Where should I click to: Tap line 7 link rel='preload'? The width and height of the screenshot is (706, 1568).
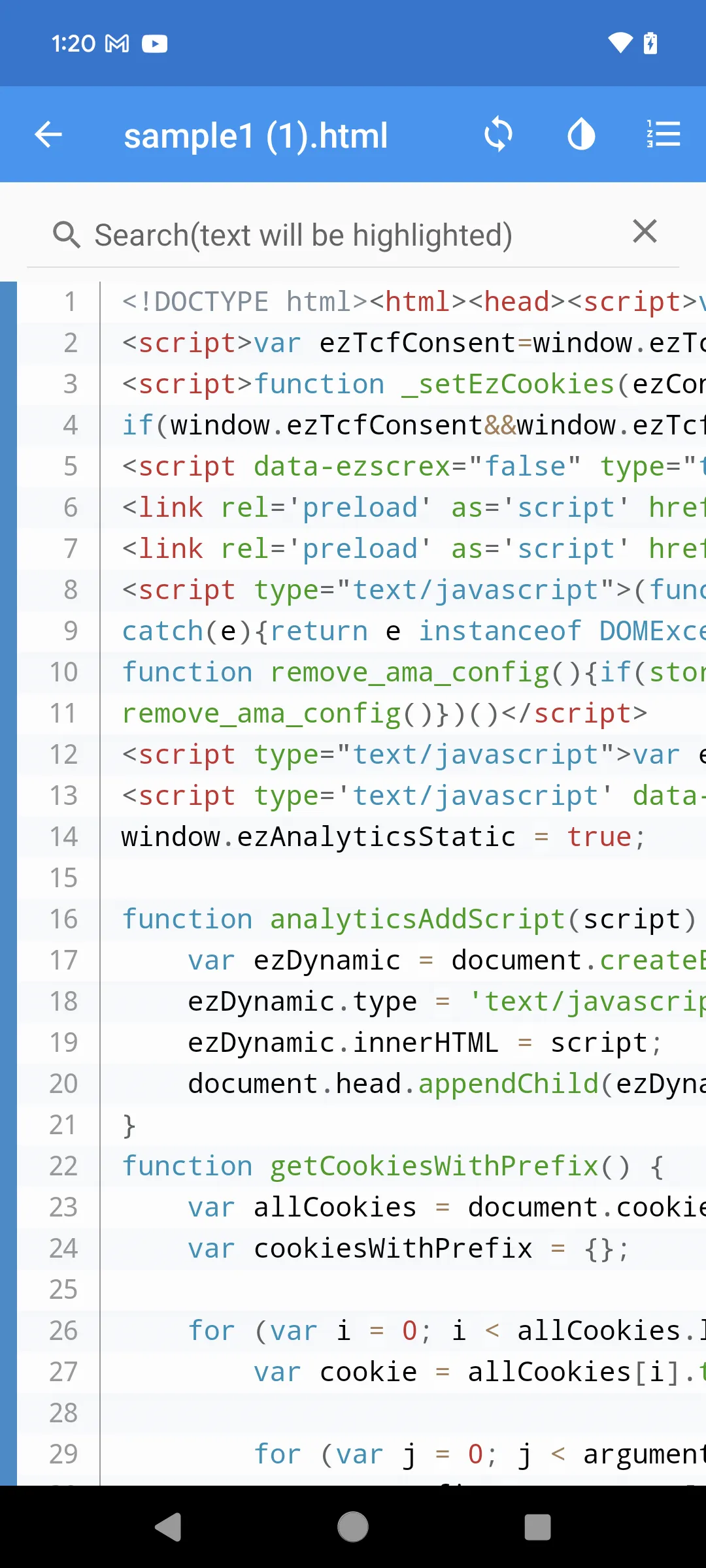413,549
